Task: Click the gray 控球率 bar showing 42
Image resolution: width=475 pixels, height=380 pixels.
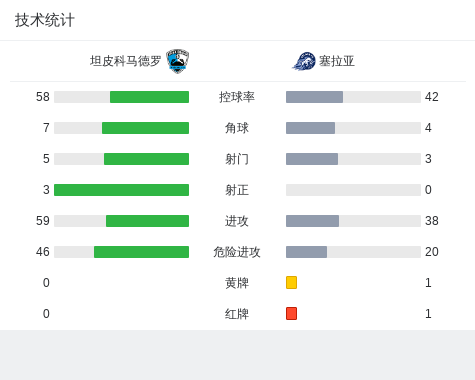Action: [x=314, y=97]
